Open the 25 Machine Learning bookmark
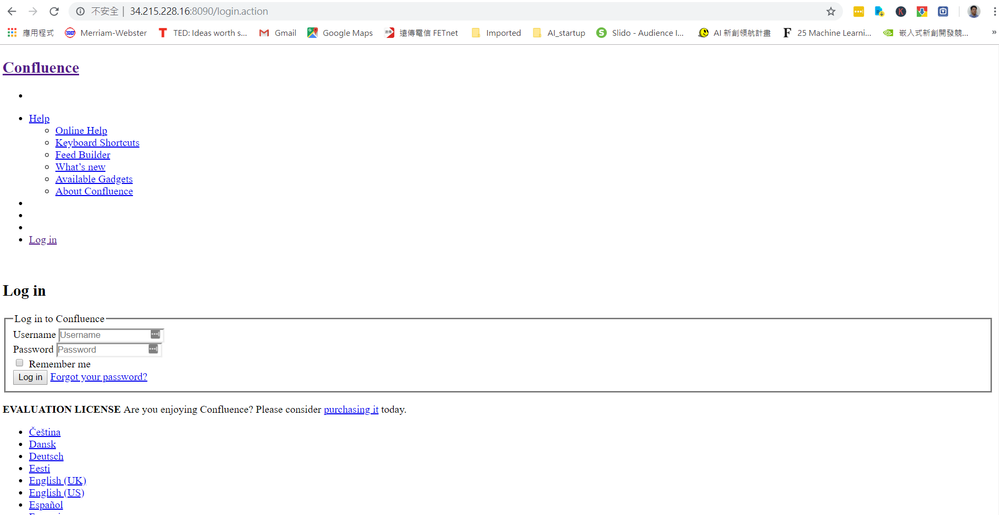 (x=826, y=33)
